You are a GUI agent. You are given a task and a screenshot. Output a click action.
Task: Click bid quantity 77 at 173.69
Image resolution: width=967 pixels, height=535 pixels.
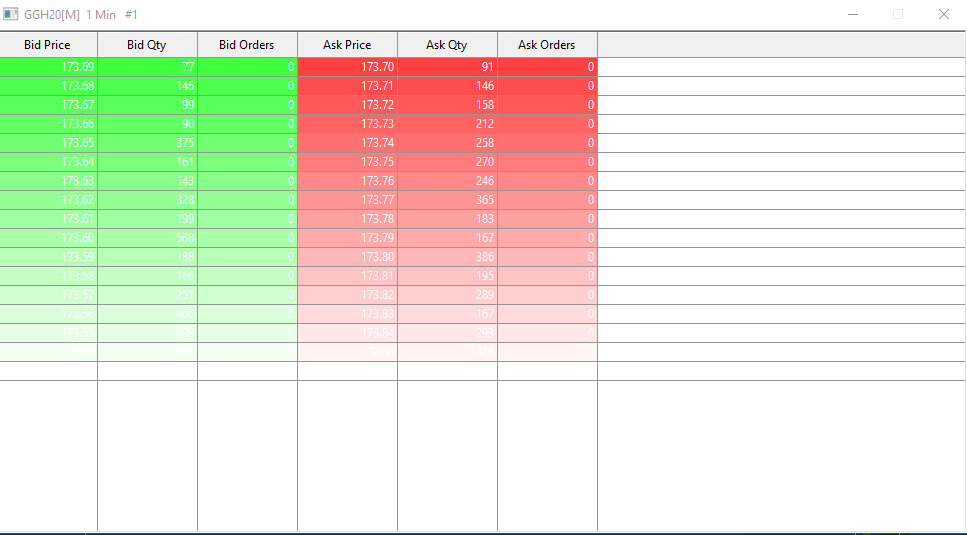point(147,67)
